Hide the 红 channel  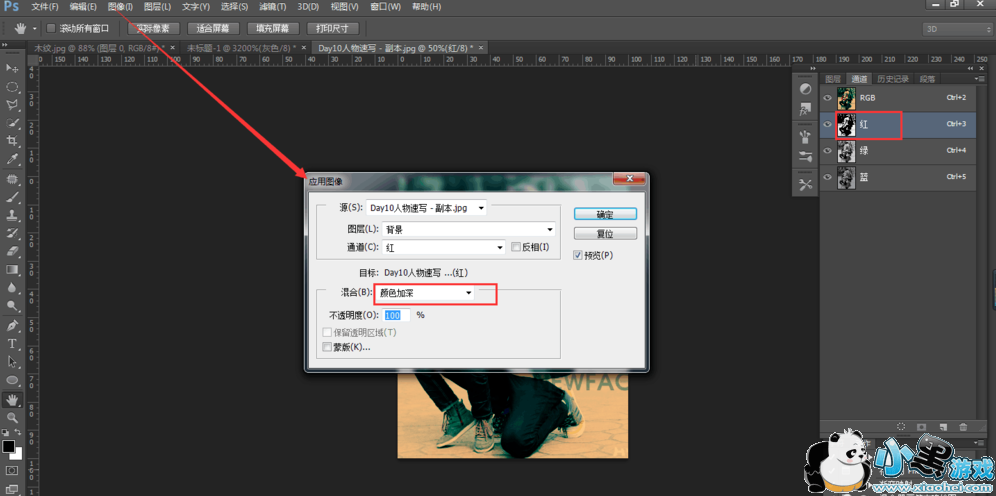pyautogui.click(x=827, y=124)
